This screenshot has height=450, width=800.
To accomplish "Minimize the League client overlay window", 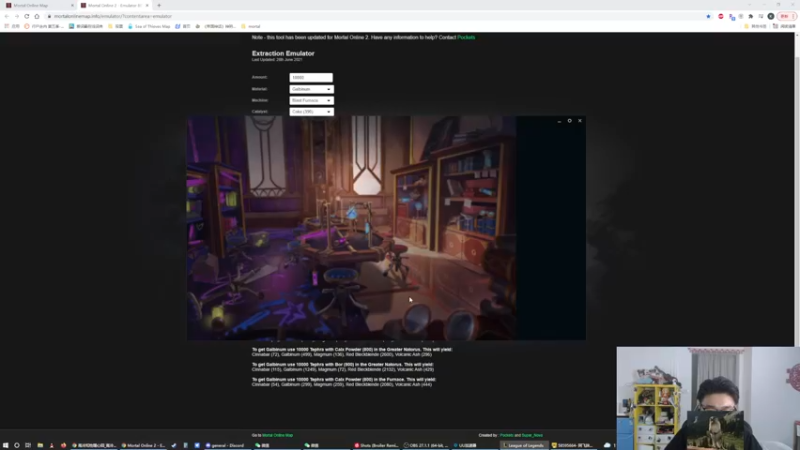I will click(x=559, y=121).
